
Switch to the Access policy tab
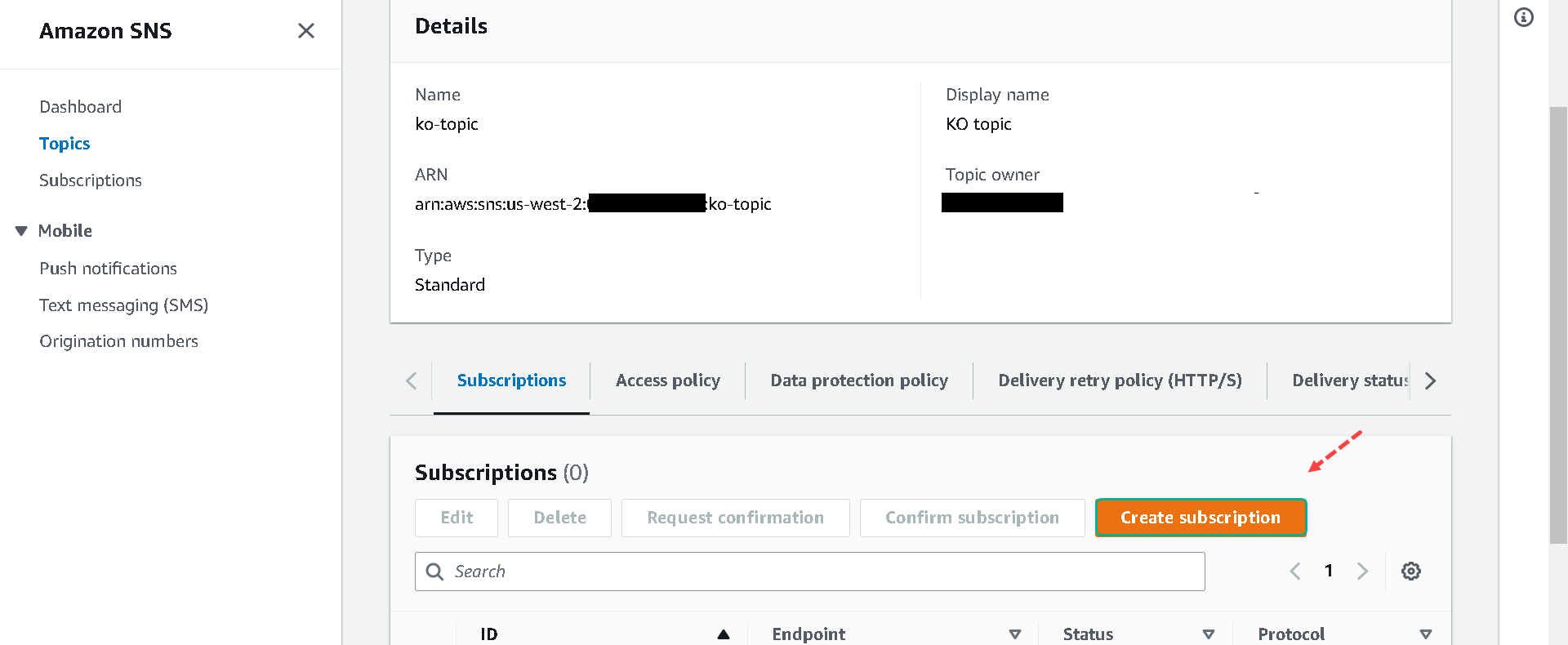667,380
